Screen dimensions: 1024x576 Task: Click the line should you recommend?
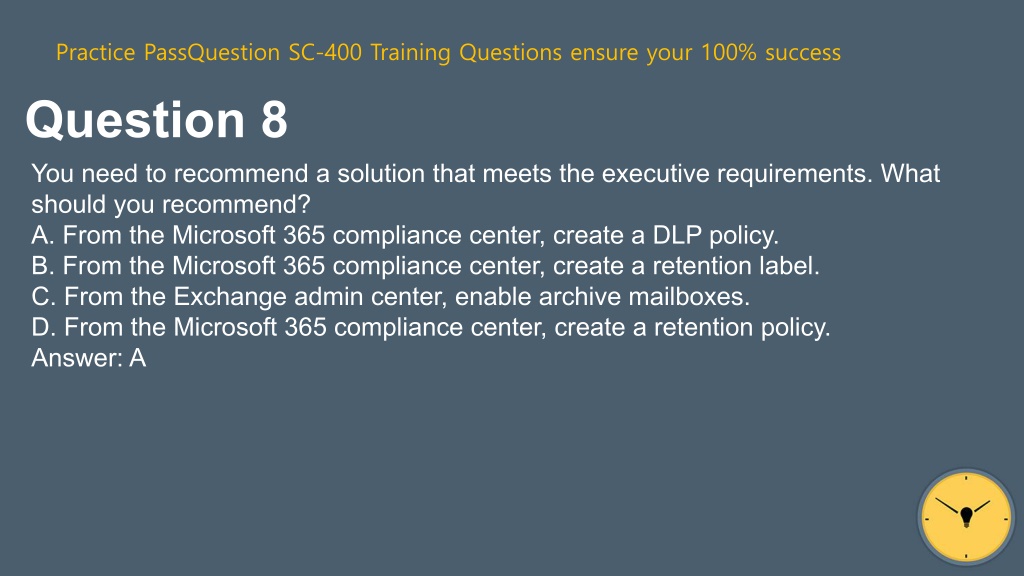[x=170, y=204]
